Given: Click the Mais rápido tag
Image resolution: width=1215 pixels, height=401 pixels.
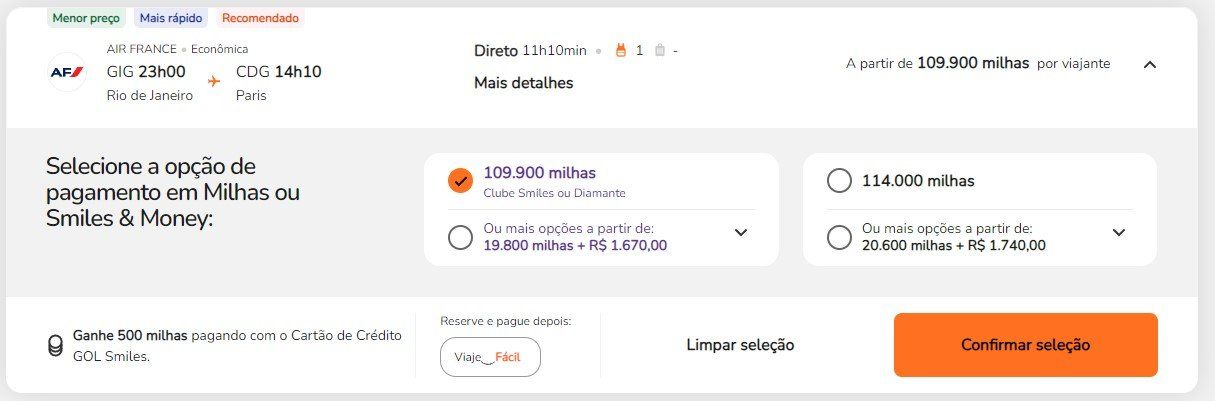Looking at the screenshot, I should (171, 18).
